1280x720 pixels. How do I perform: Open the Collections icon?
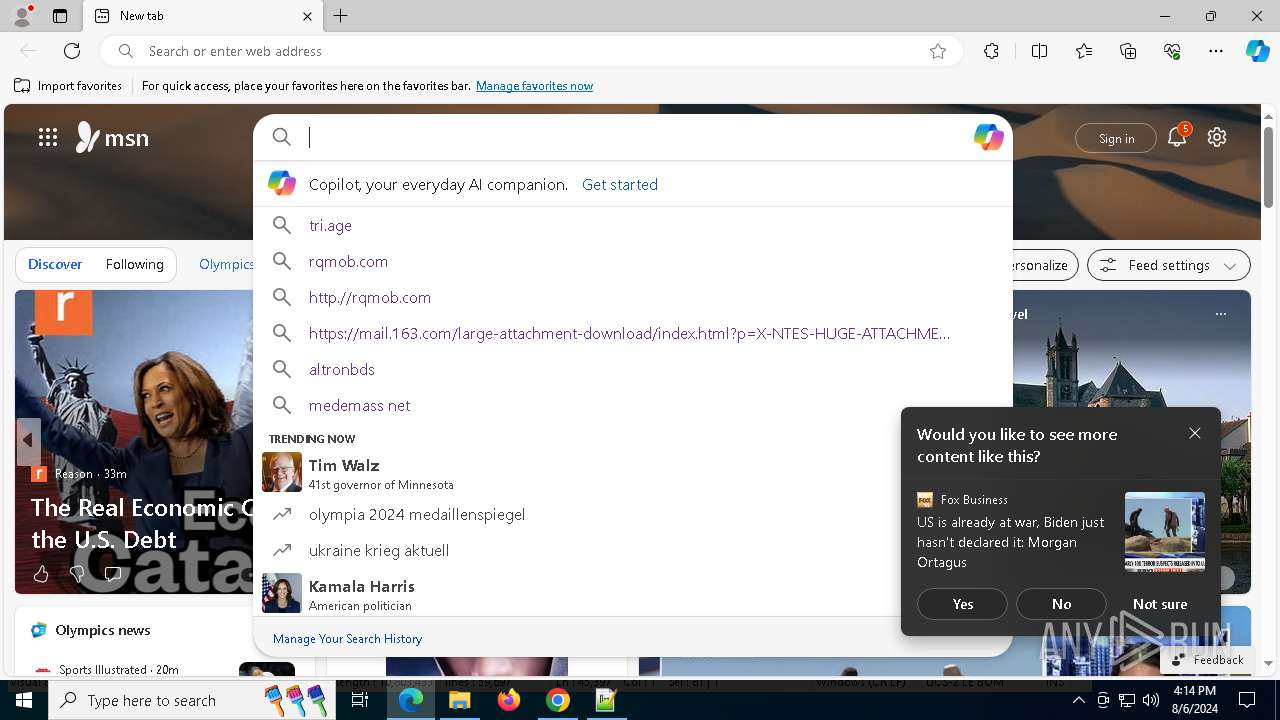pos(1128,51)
